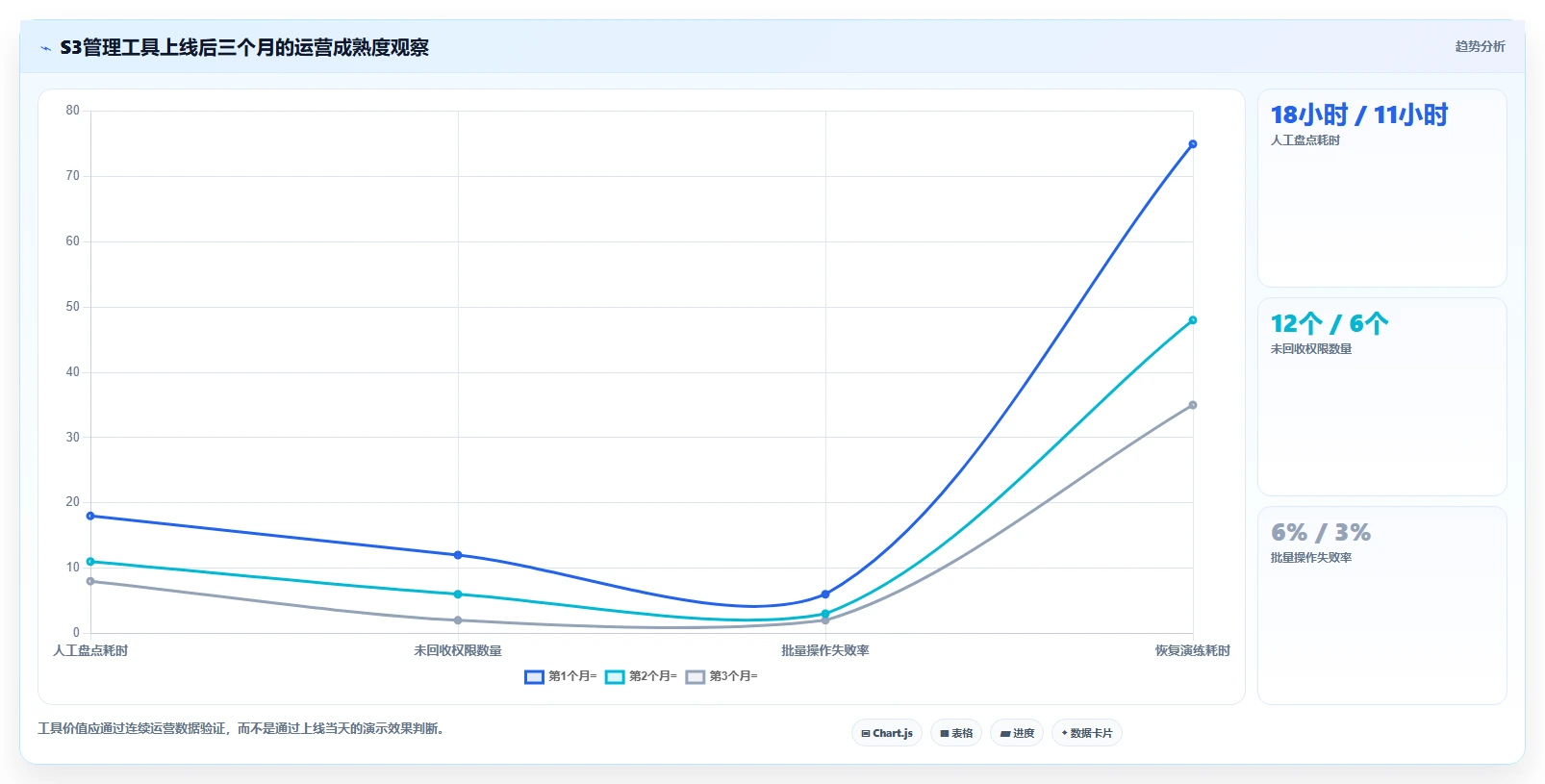Click the gray data point at 35
The image size is (1545, 784).
[x=1193, y=405]
